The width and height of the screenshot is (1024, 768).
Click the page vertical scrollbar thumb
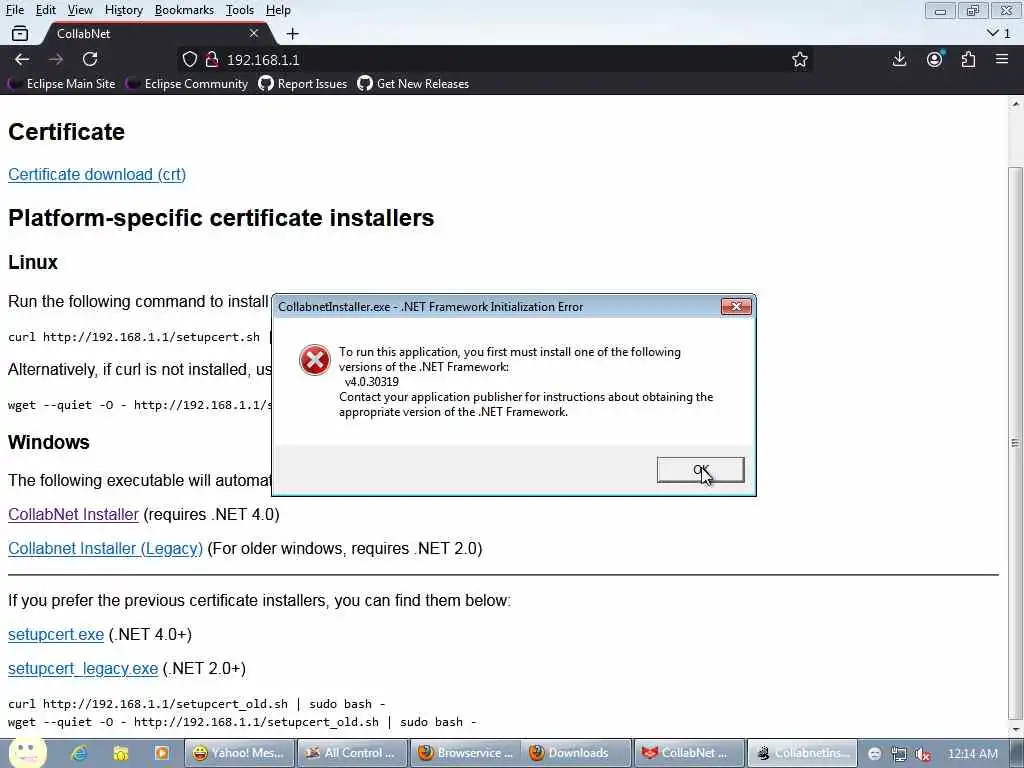1015,443
